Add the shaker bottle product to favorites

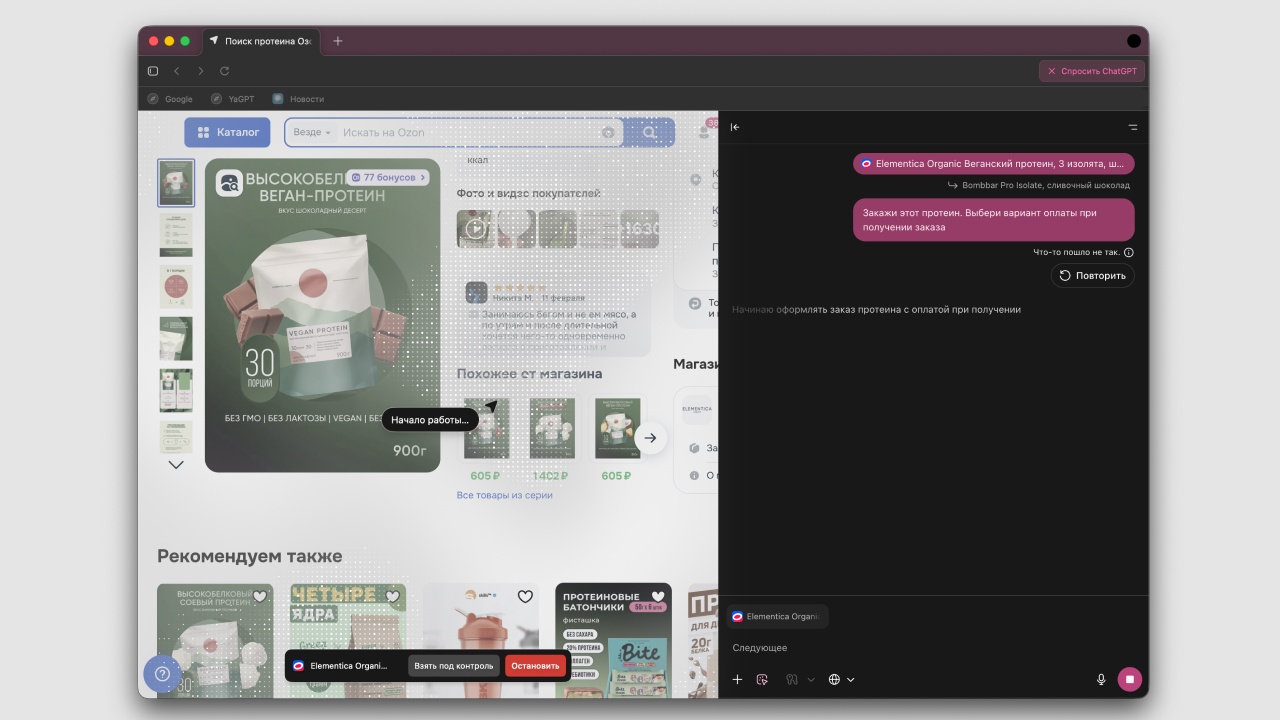[525, 597]
